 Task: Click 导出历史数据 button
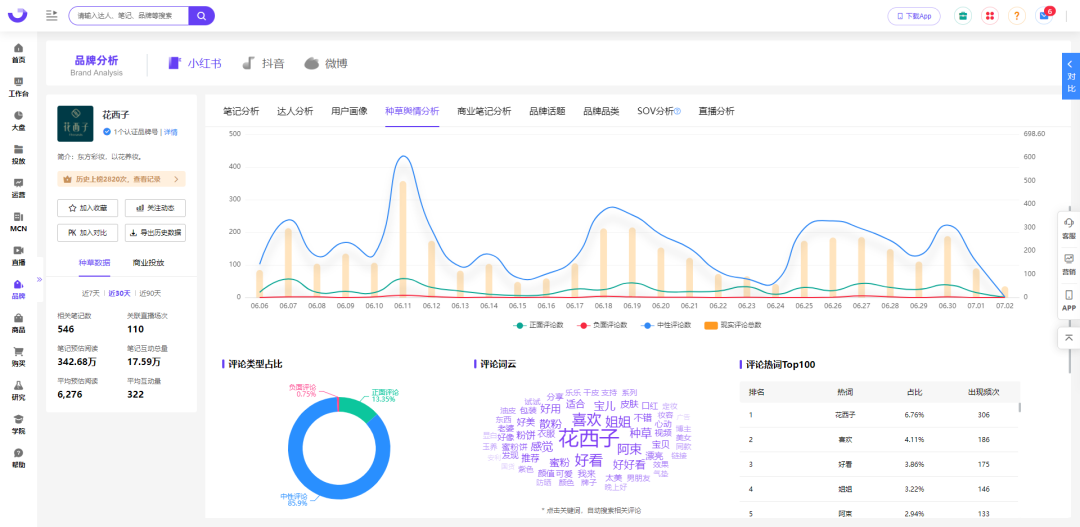(x=155, y=233)
